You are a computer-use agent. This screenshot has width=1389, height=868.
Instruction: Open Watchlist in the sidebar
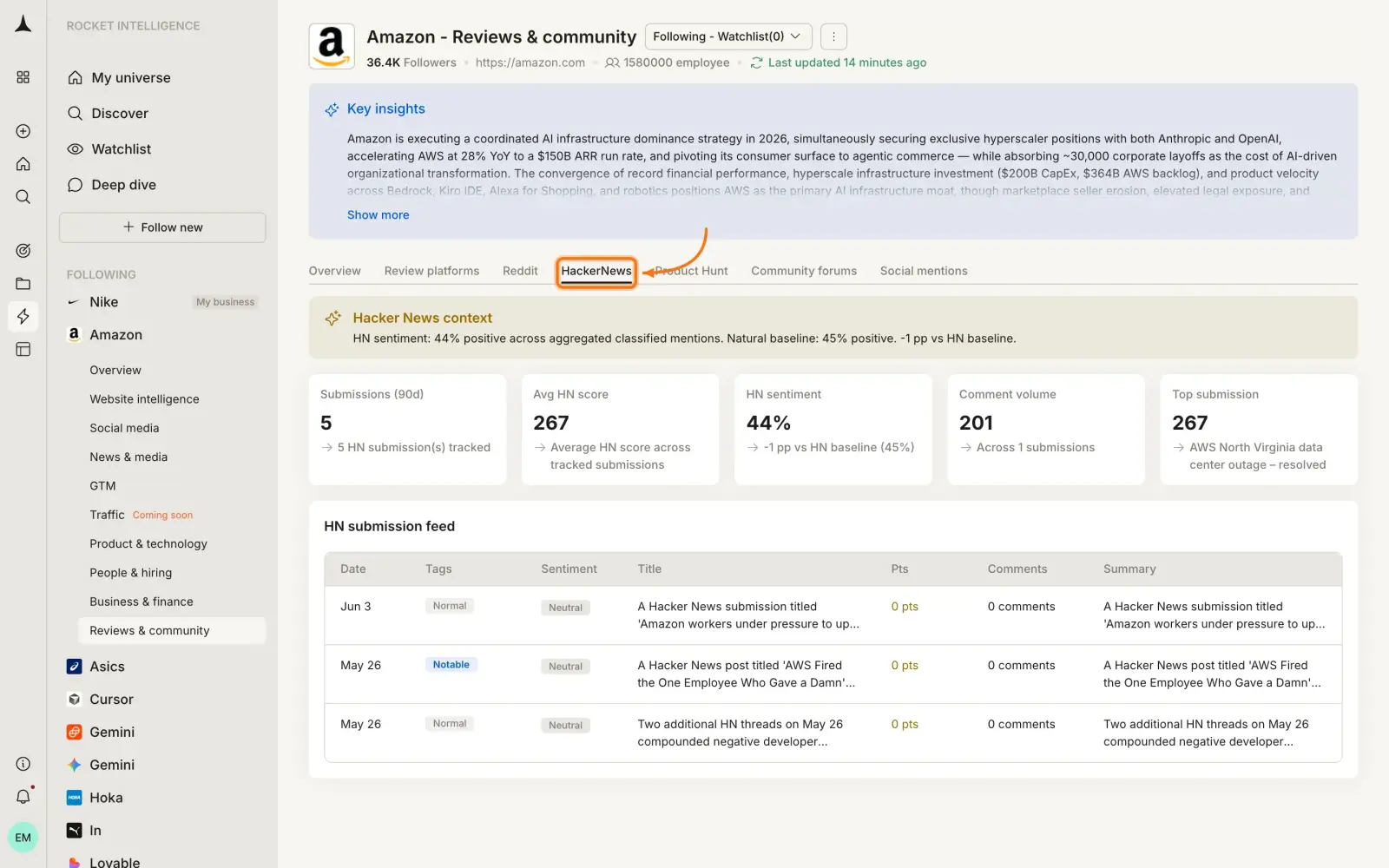(109, 149)
